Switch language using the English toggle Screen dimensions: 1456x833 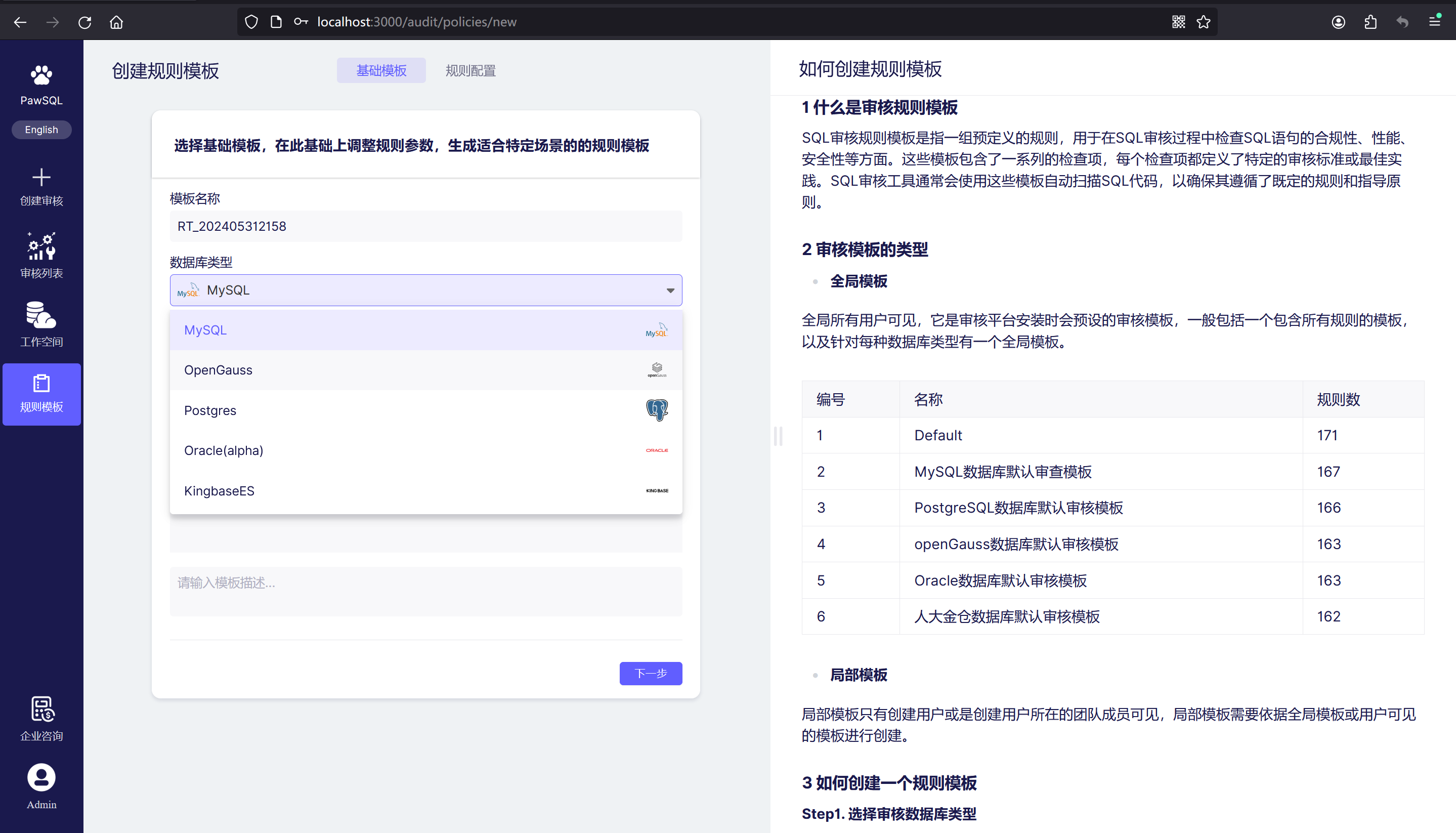point(41,130)
